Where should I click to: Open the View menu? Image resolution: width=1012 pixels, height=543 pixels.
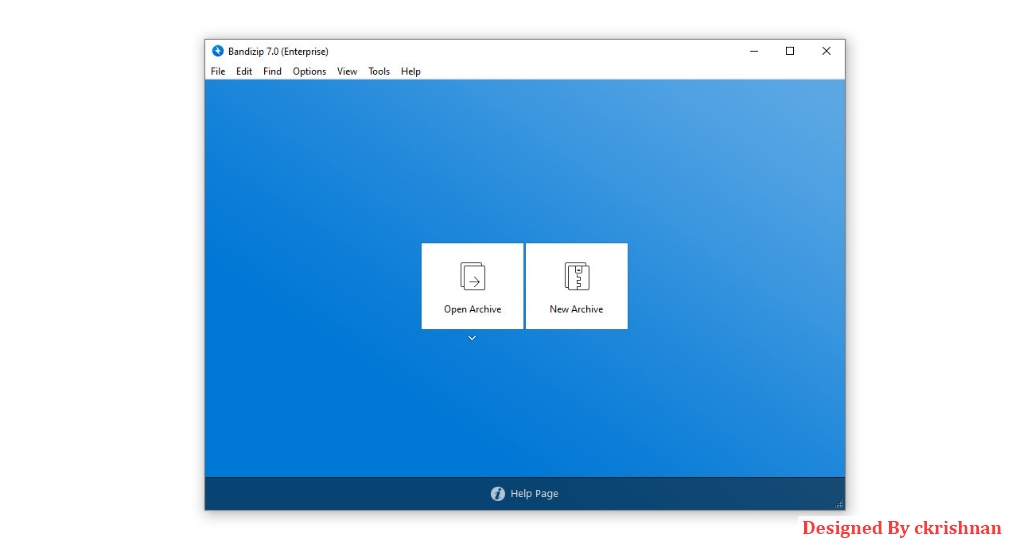tap(347, 72)
